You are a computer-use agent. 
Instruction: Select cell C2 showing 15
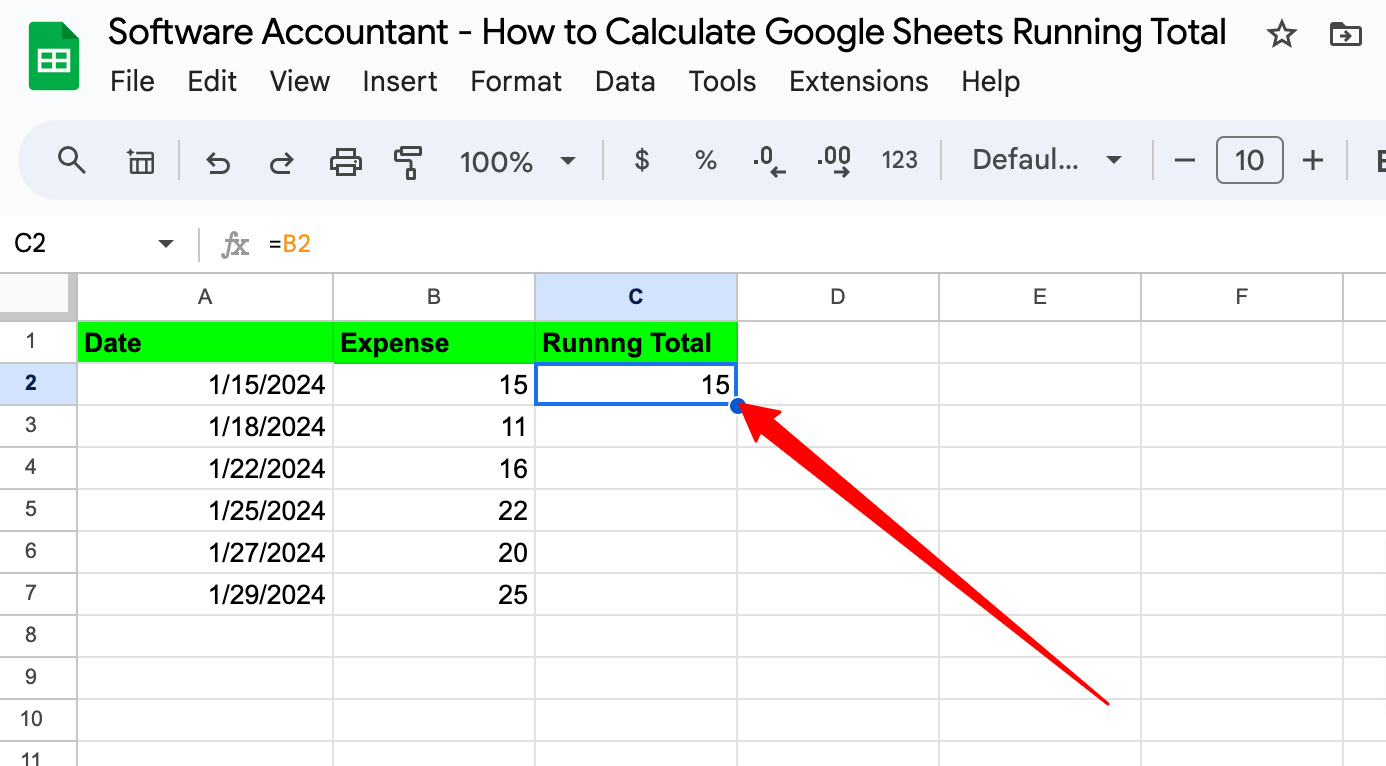click(636, 385)
